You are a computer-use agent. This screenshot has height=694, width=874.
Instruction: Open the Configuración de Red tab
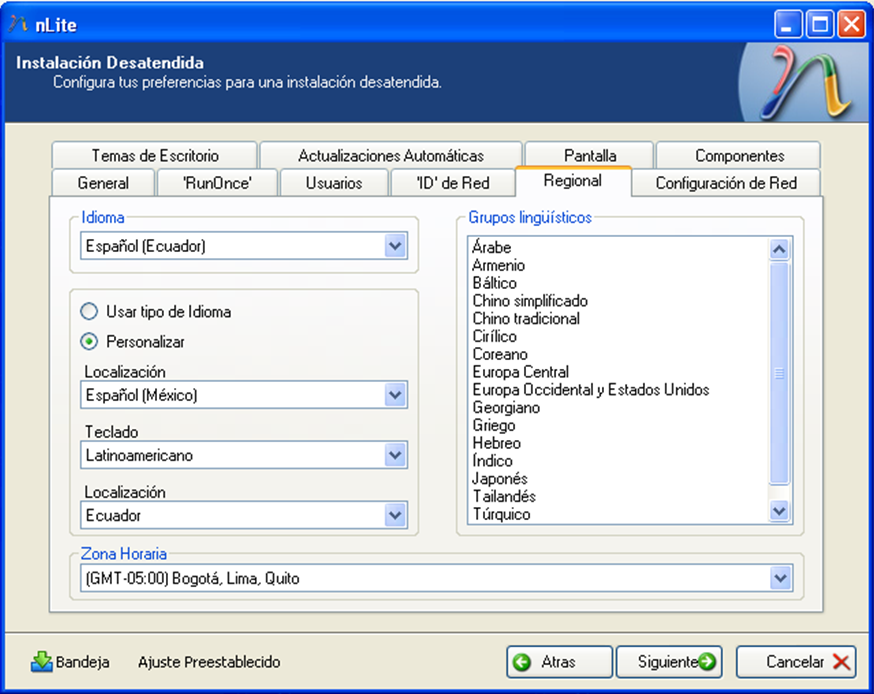(x=726, y=183)
